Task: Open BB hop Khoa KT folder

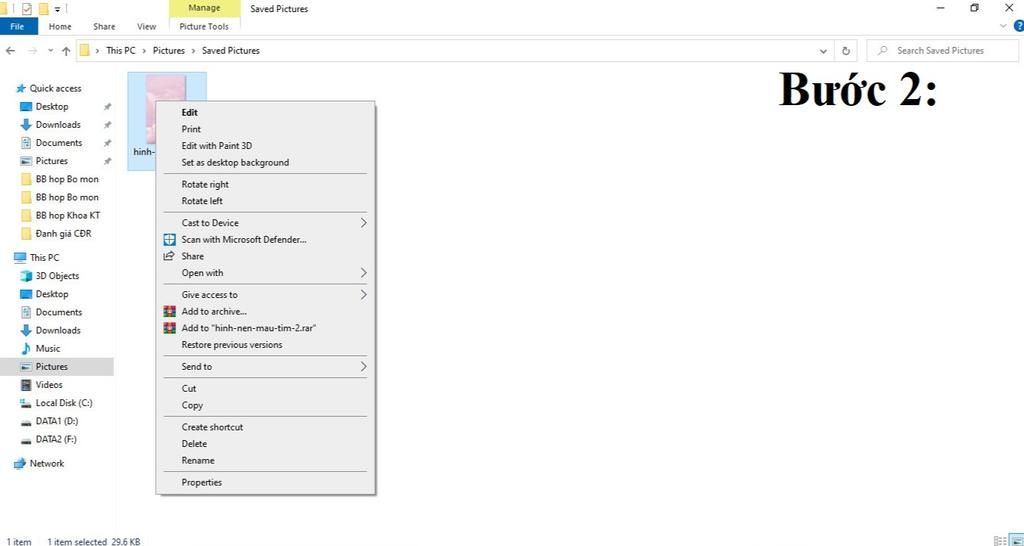Action: click(x=68, y=216)
